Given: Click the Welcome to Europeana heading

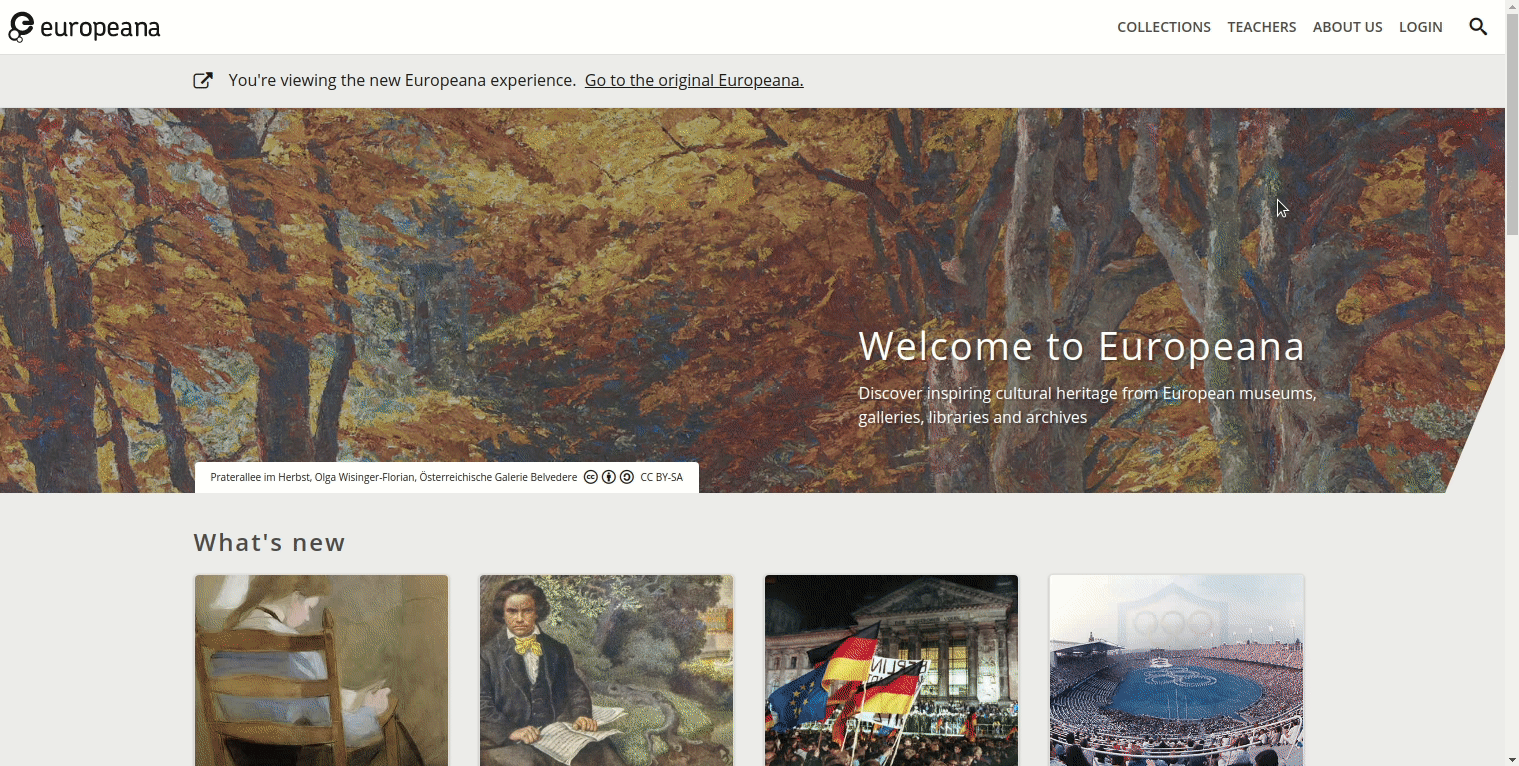Looking at the screenshot, I should tap(1082, 346).
